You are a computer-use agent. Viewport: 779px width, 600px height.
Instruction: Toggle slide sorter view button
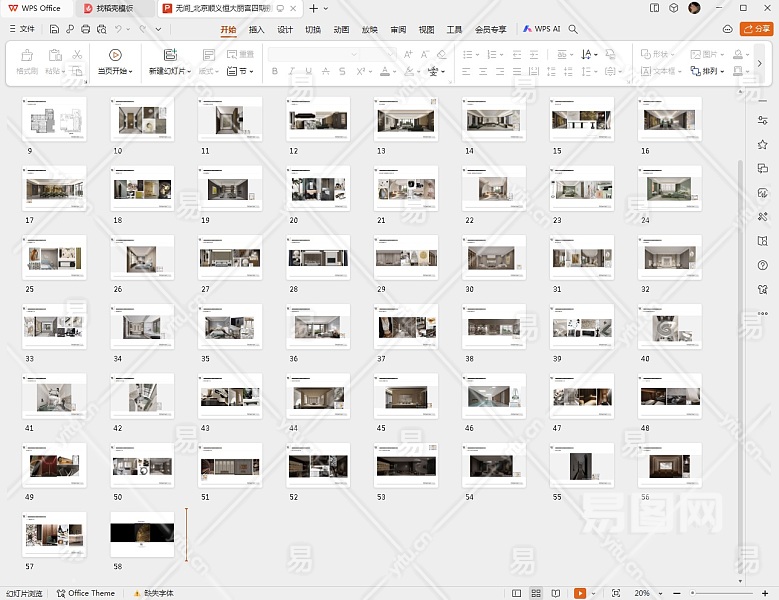pyautogui.click(x=536, y=593)
